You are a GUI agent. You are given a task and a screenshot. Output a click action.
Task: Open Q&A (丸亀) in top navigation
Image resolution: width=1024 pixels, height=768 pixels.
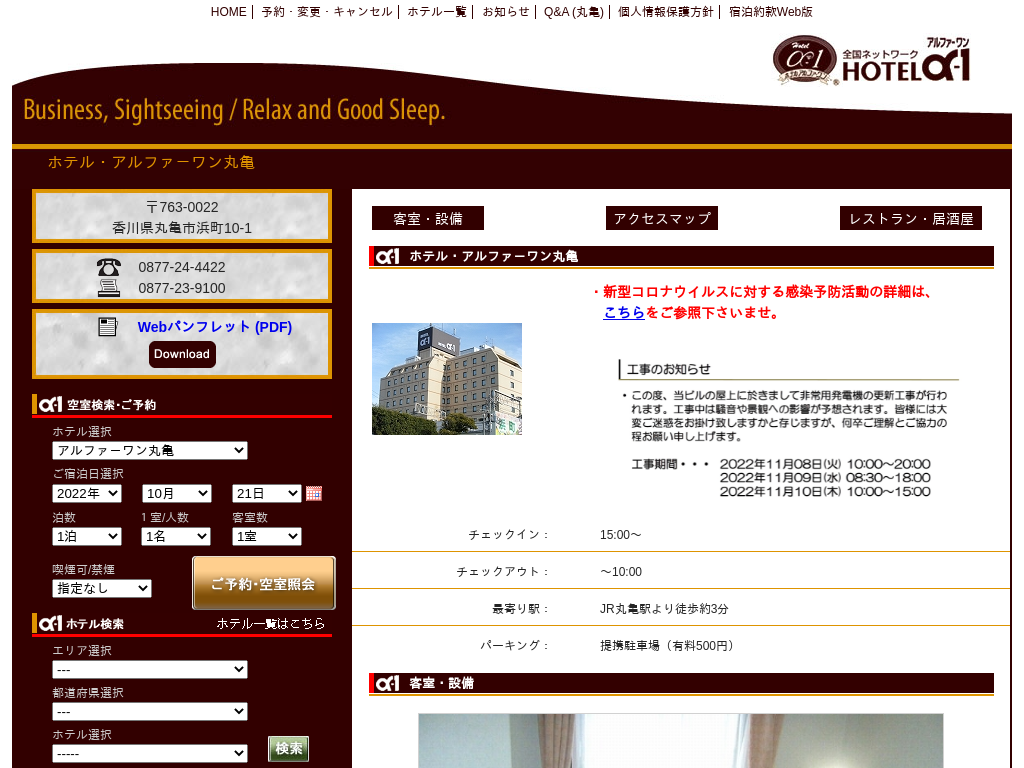pyautogui.click(x=573, y=12)
